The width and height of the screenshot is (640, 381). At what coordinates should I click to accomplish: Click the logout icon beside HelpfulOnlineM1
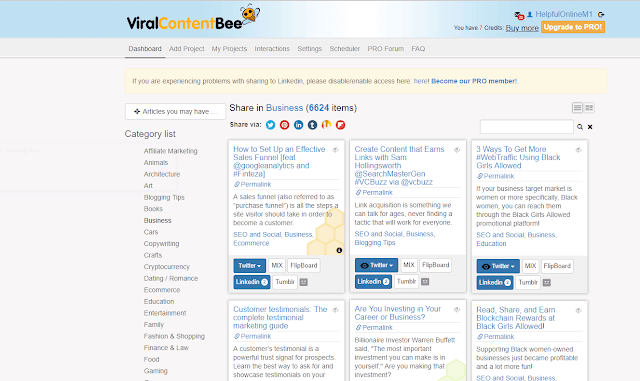coord(601,14)
